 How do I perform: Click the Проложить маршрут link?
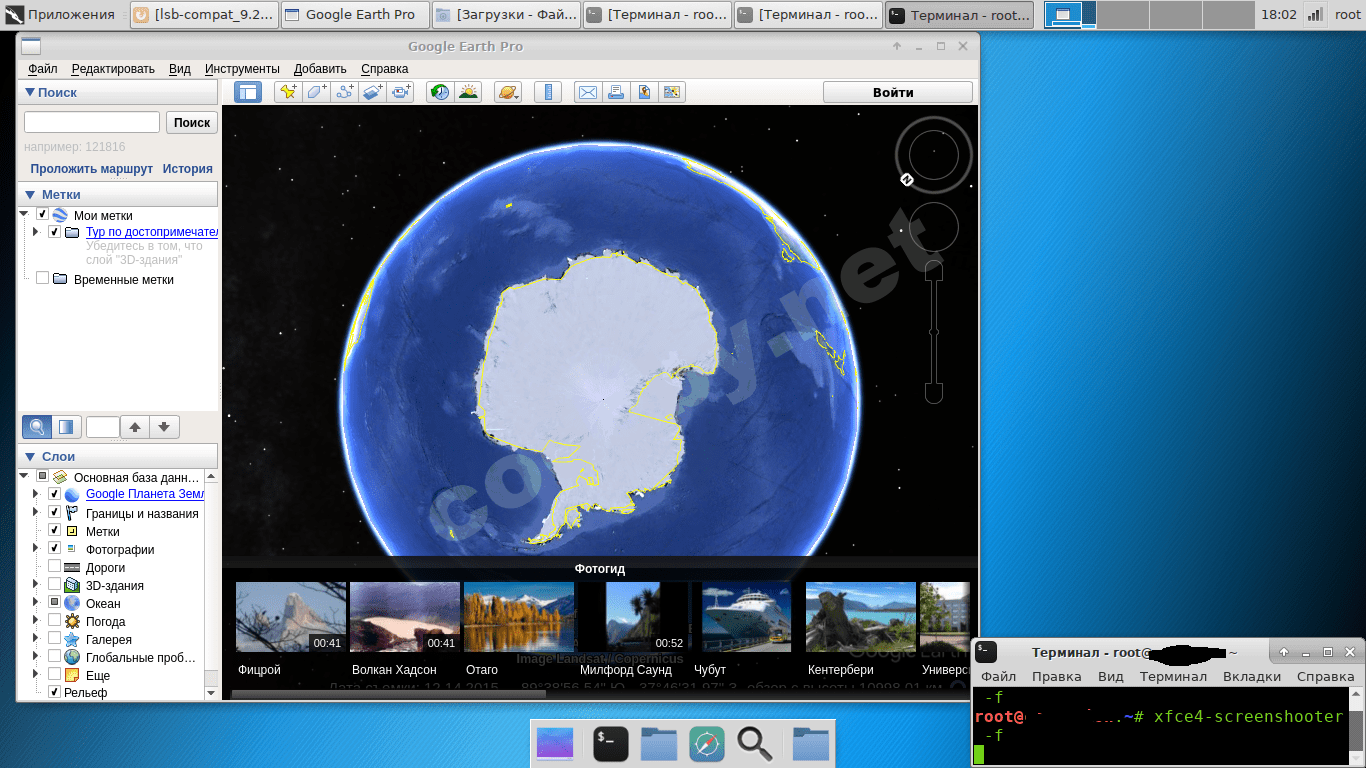(x=91, y=169)
